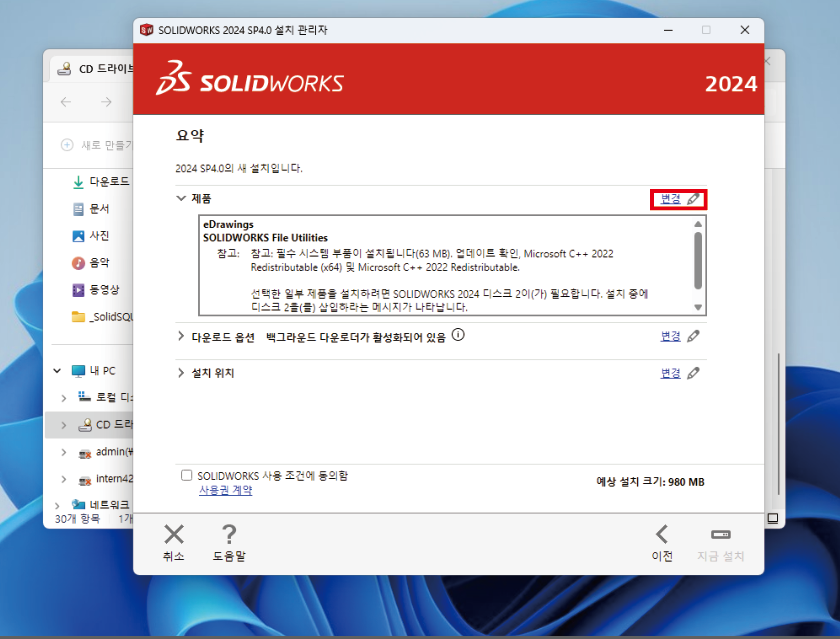Open 음악 folder in Explorer sidebar
The image size is (840, 639).
pyautogui.click(x=91, y=262)
